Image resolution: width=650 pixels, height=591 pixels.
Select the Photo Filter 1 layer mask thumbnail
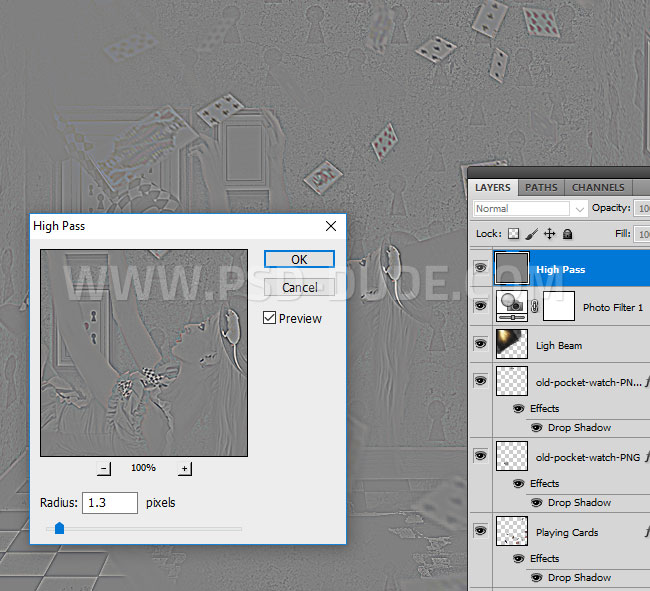(559, 306)
